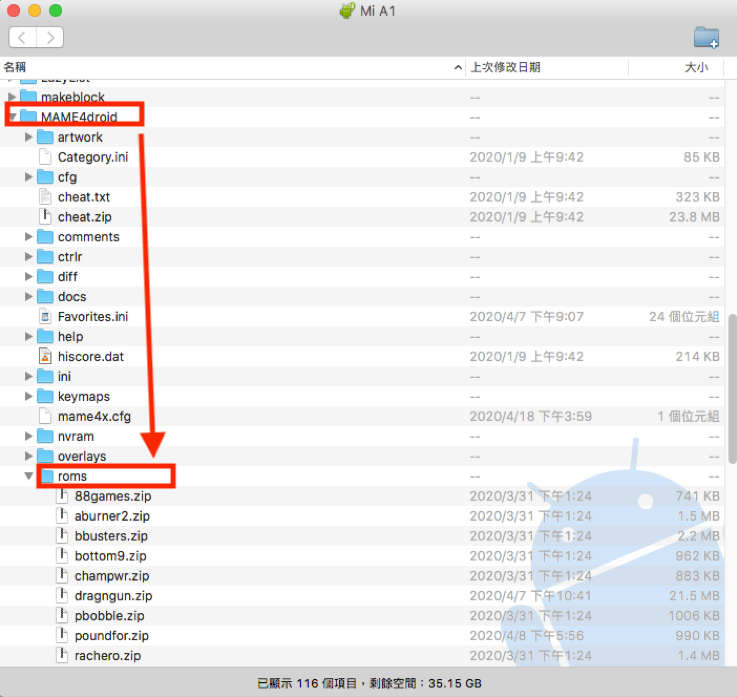Click the 2020/4/7 下午9:07 date of Favorites.ini
The image size is (737, 697).
tap(526, 316)
